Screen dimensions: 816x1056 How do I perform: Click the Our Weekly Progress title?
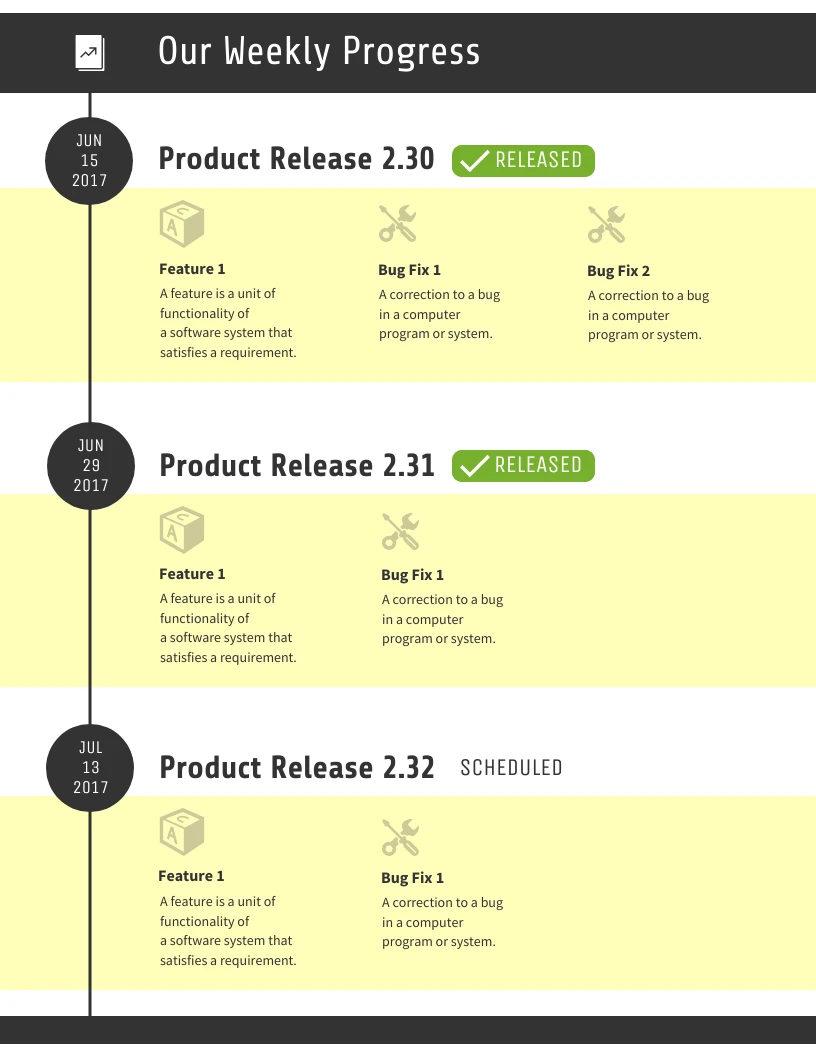tap(319, 51)
